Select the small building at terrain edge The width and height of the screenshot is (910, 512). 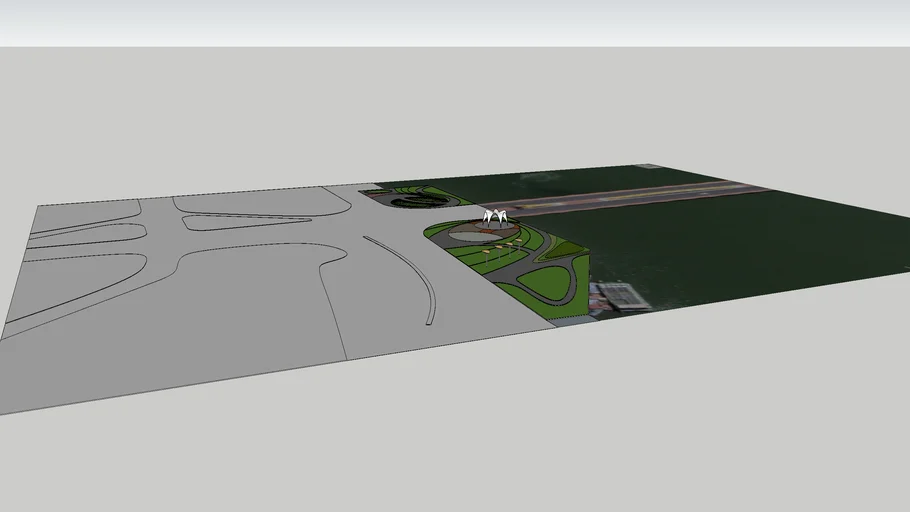tap(618, 296)
